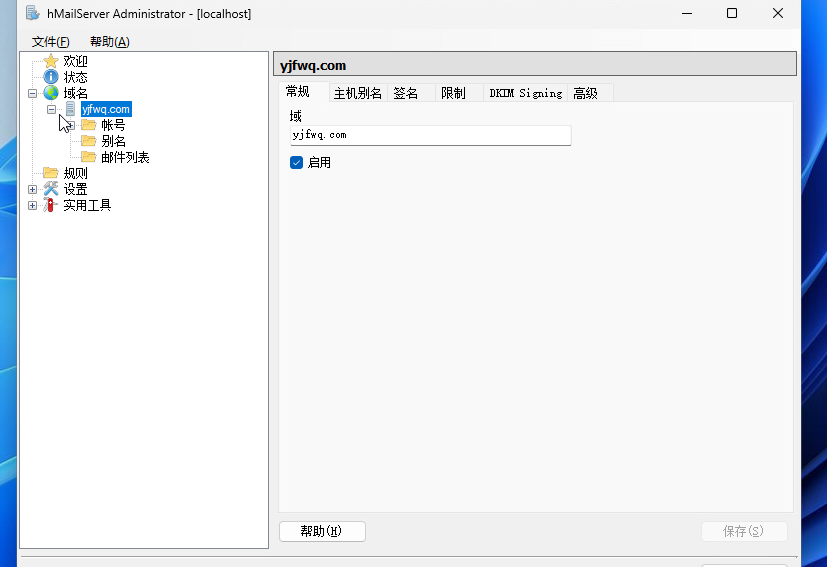Image resolution: width=827 pixels, height=567 pixels.
Task: Open the 签名 tab
Action: (411, 93)
